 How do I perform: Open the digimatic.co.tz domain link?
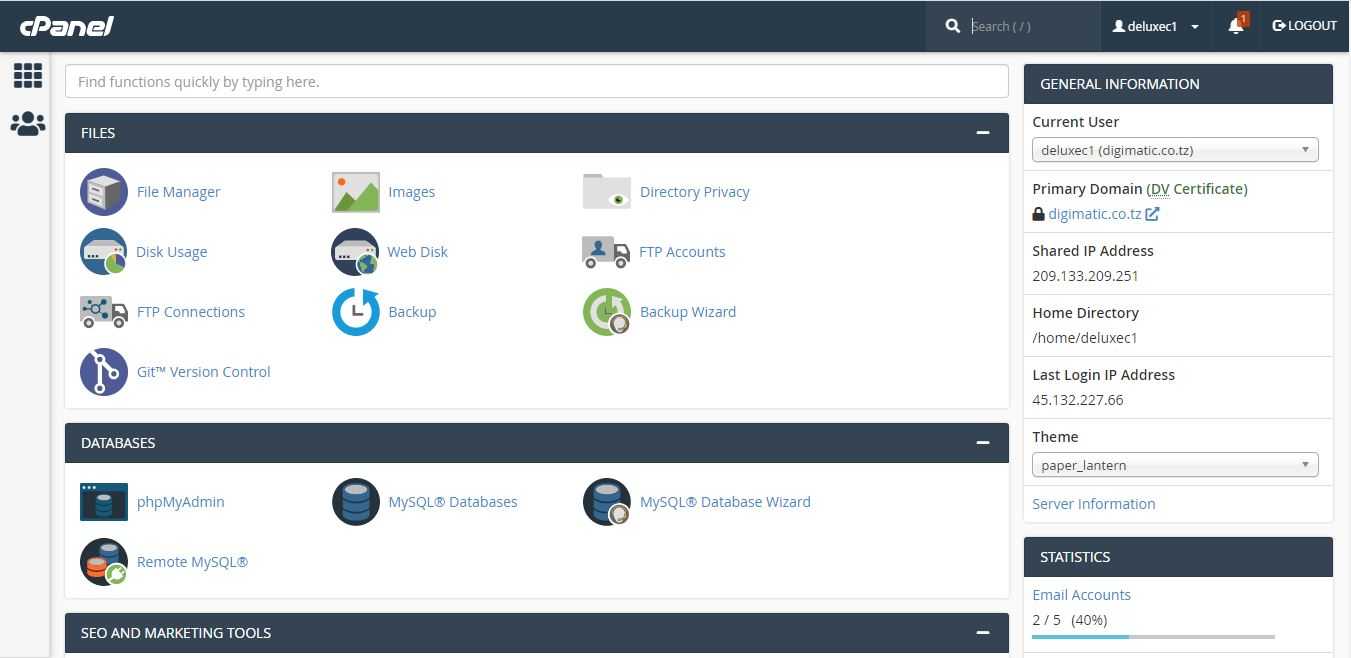[1095, 214]
